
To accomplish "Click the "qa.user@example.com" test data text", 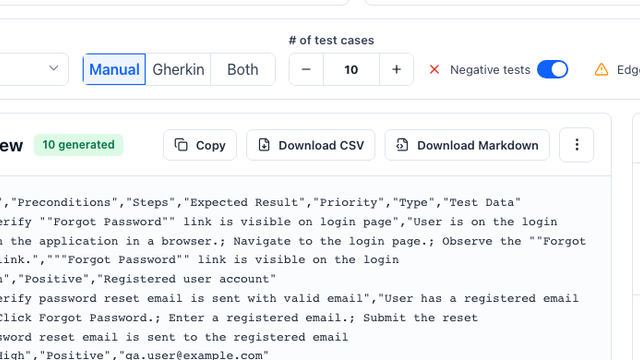I will (x=193, y=355).
